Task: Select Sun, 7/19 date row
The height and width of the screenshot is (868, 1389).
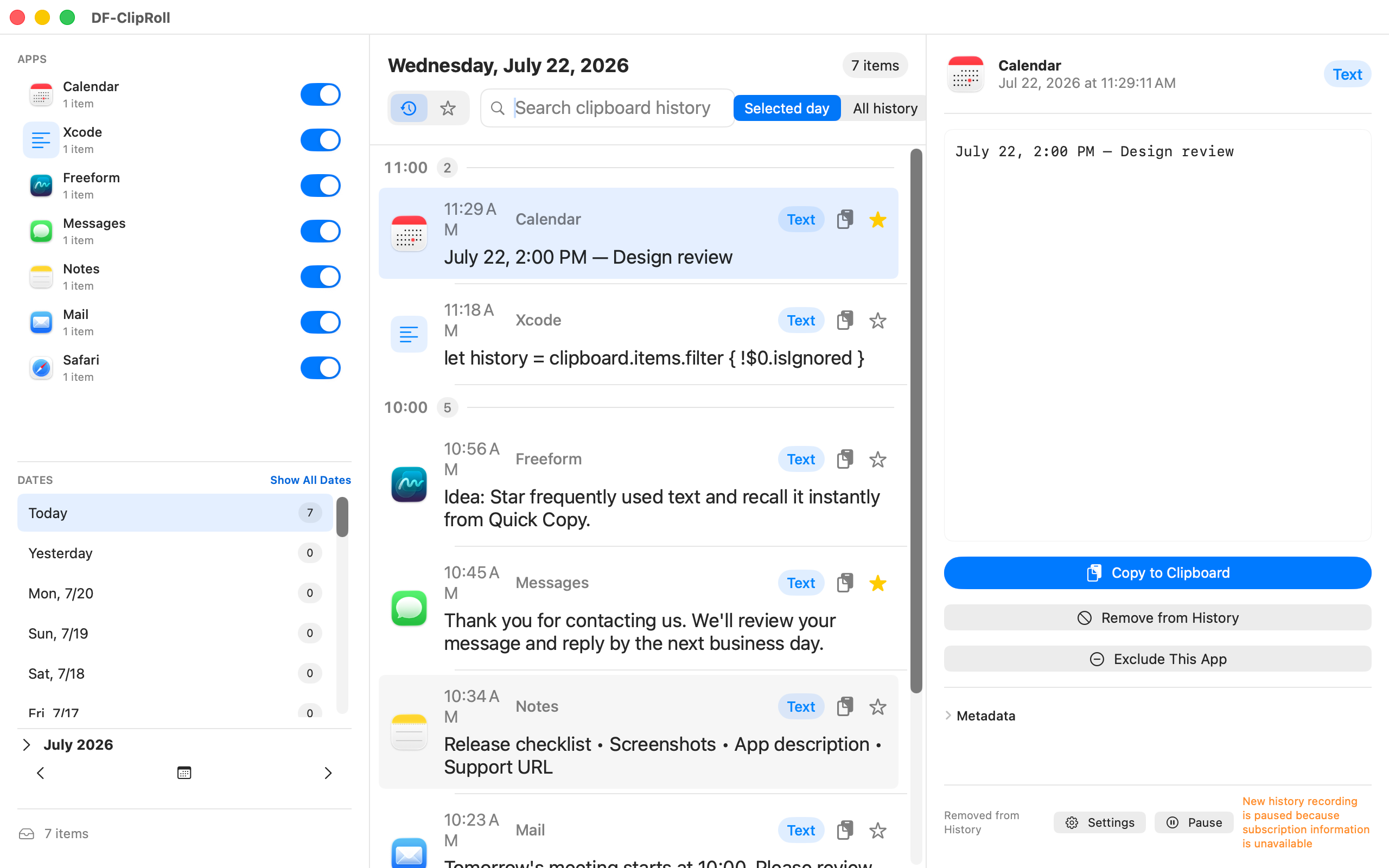Action: tap(175, 633)
